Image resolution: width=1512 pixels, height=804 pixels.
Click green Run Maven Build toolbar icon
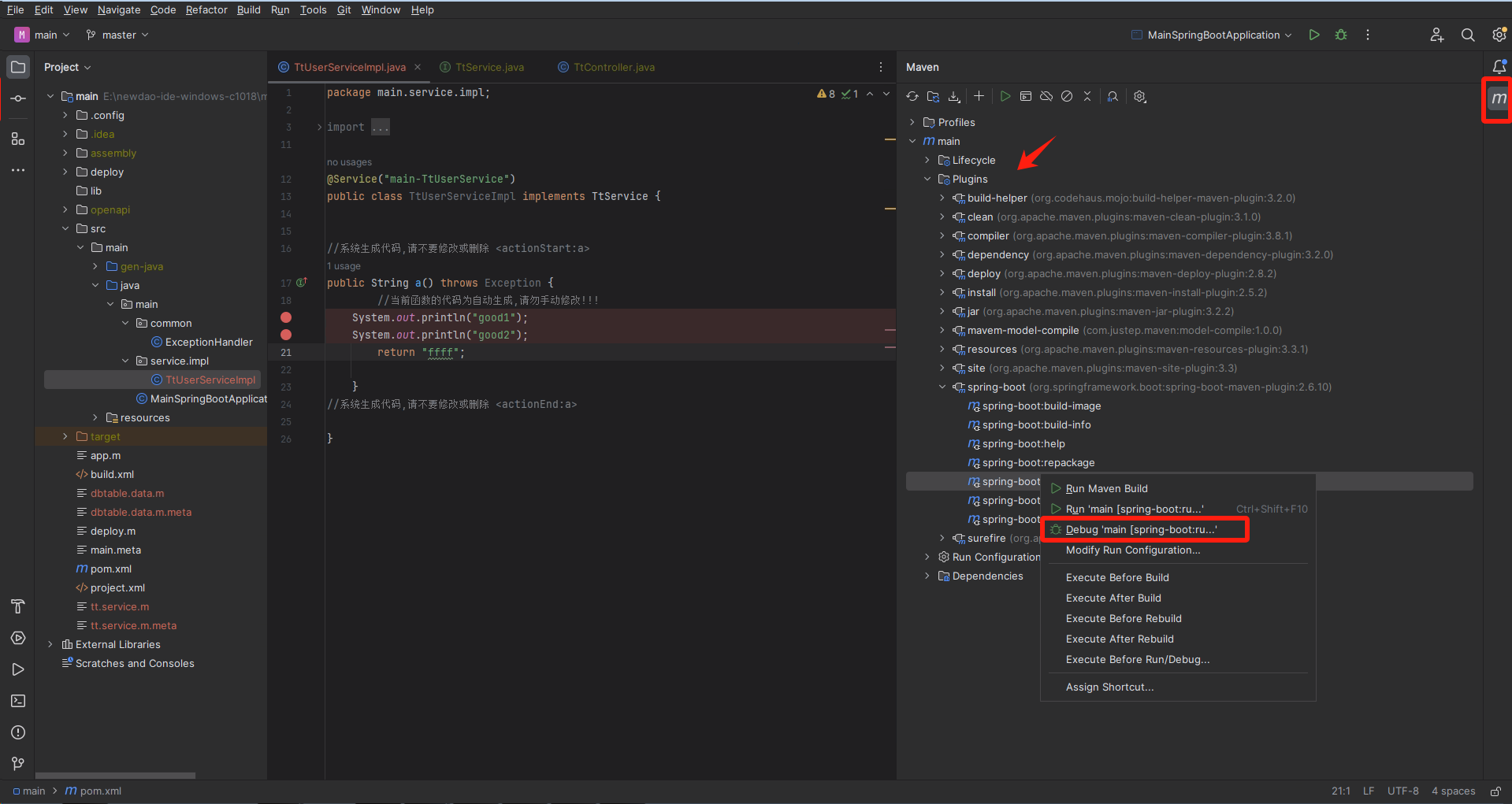pos(1005,96)
